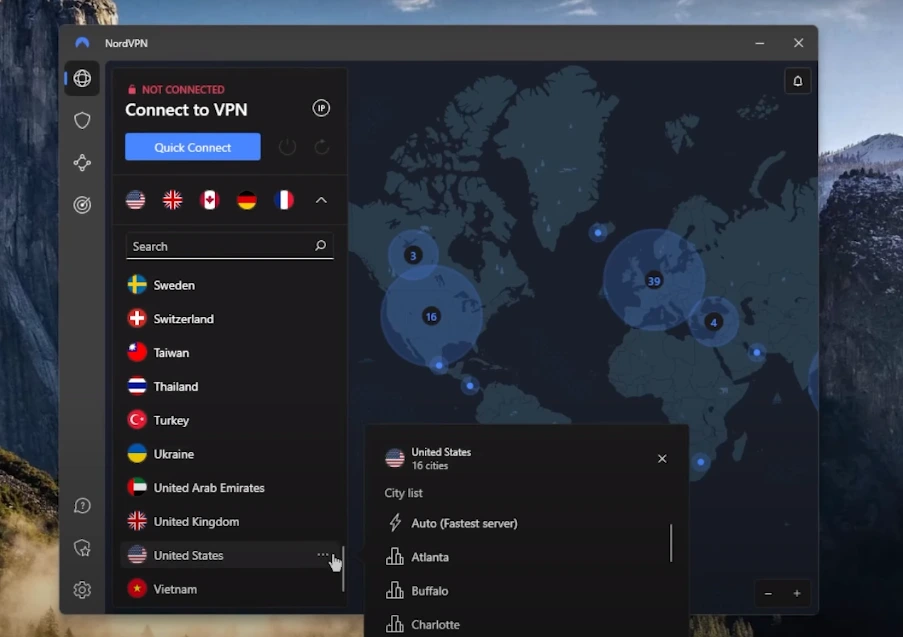
Task: Select Turkey in the country list
Action: click(229, 420)
